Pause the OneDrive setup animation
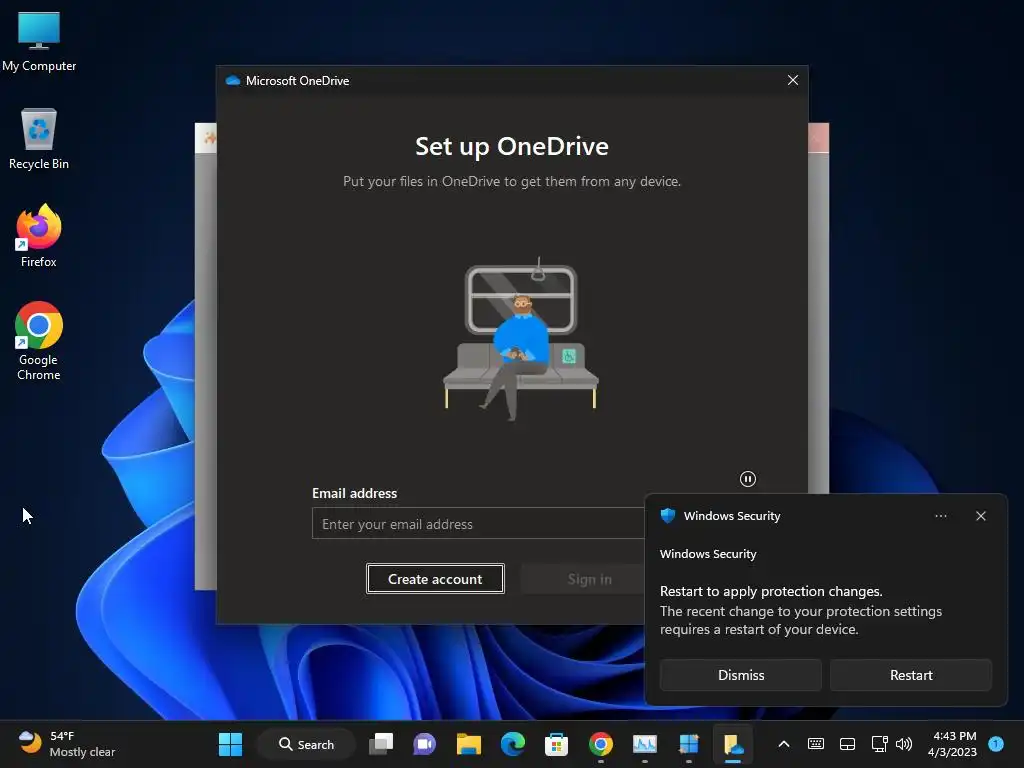The image size is (1024, 768). (748, 479)
